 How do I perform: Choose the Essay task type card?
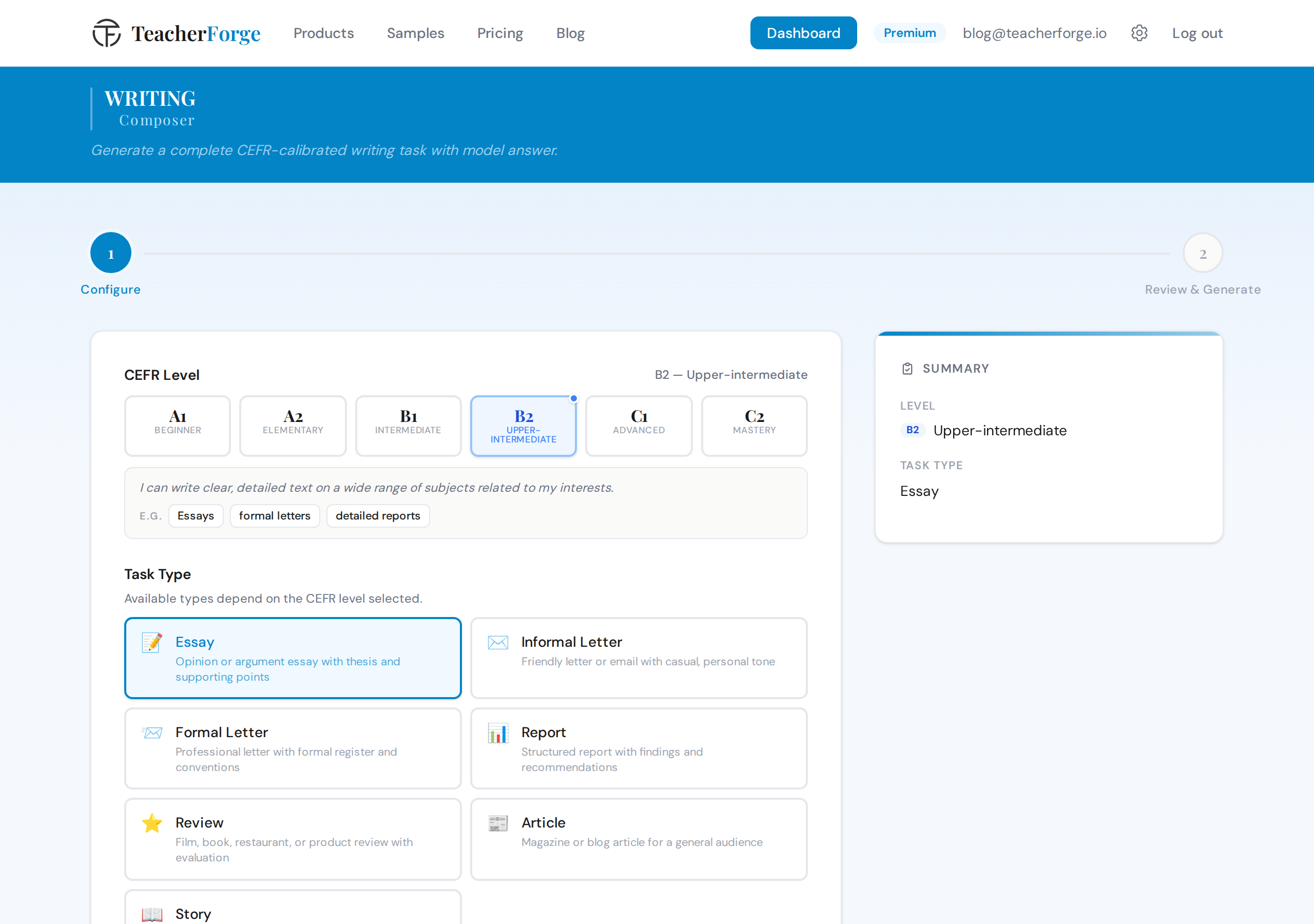[293, 658]
